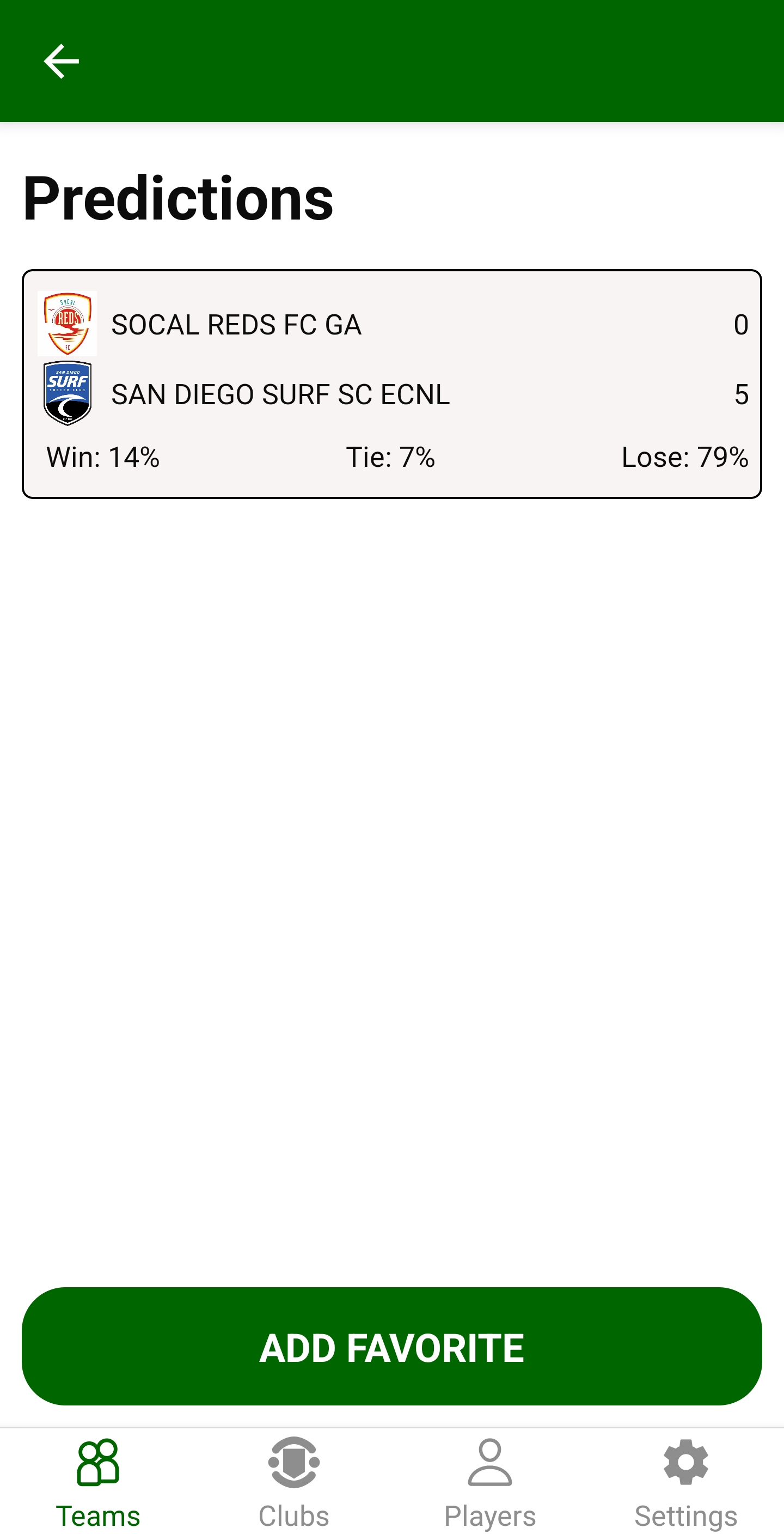Tap the predicted score 0 for SoCal Reds
Viewport: 784px width, 1534px height.
740,325
